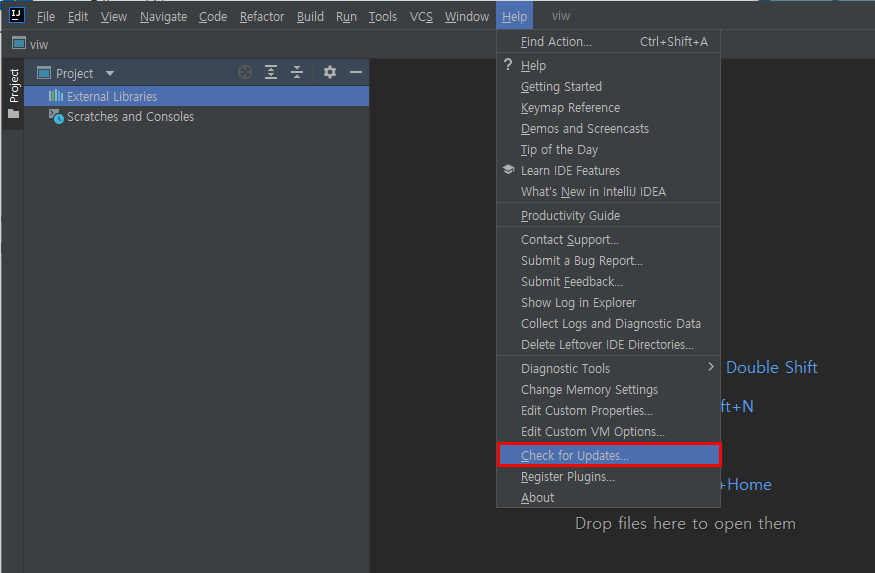875x573 pixels.
Task: Select External Libraries tree node
Action: click(196, 96)
